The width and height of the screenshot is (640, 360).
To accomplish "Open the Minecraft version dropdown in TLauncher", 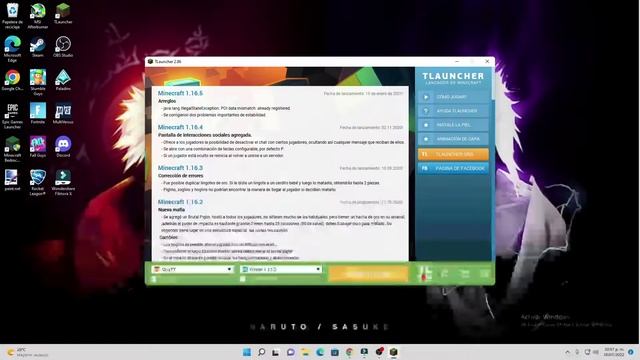I will [x=281, y=269].
